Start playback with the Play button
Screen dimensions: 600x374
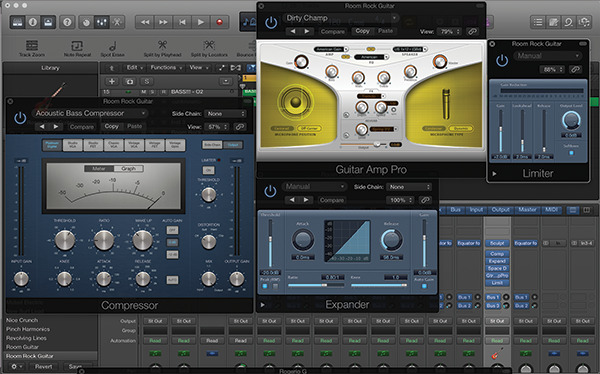click(201, 22)
